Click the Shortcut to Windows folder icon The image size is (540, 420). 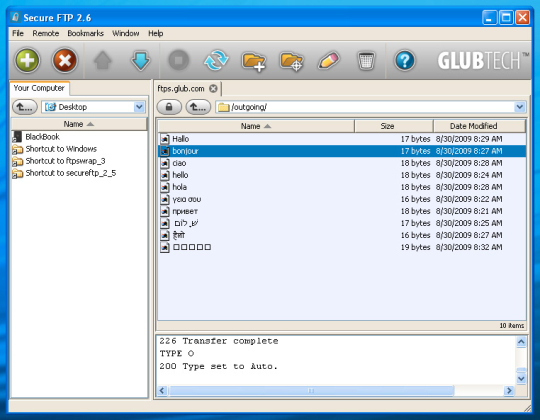point(17,149)
